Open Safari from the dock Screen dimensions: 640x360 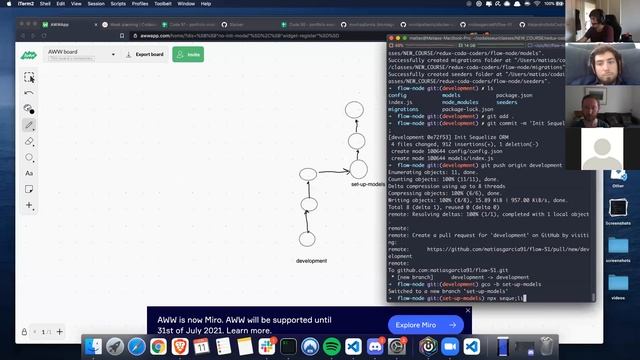point(137,347)
